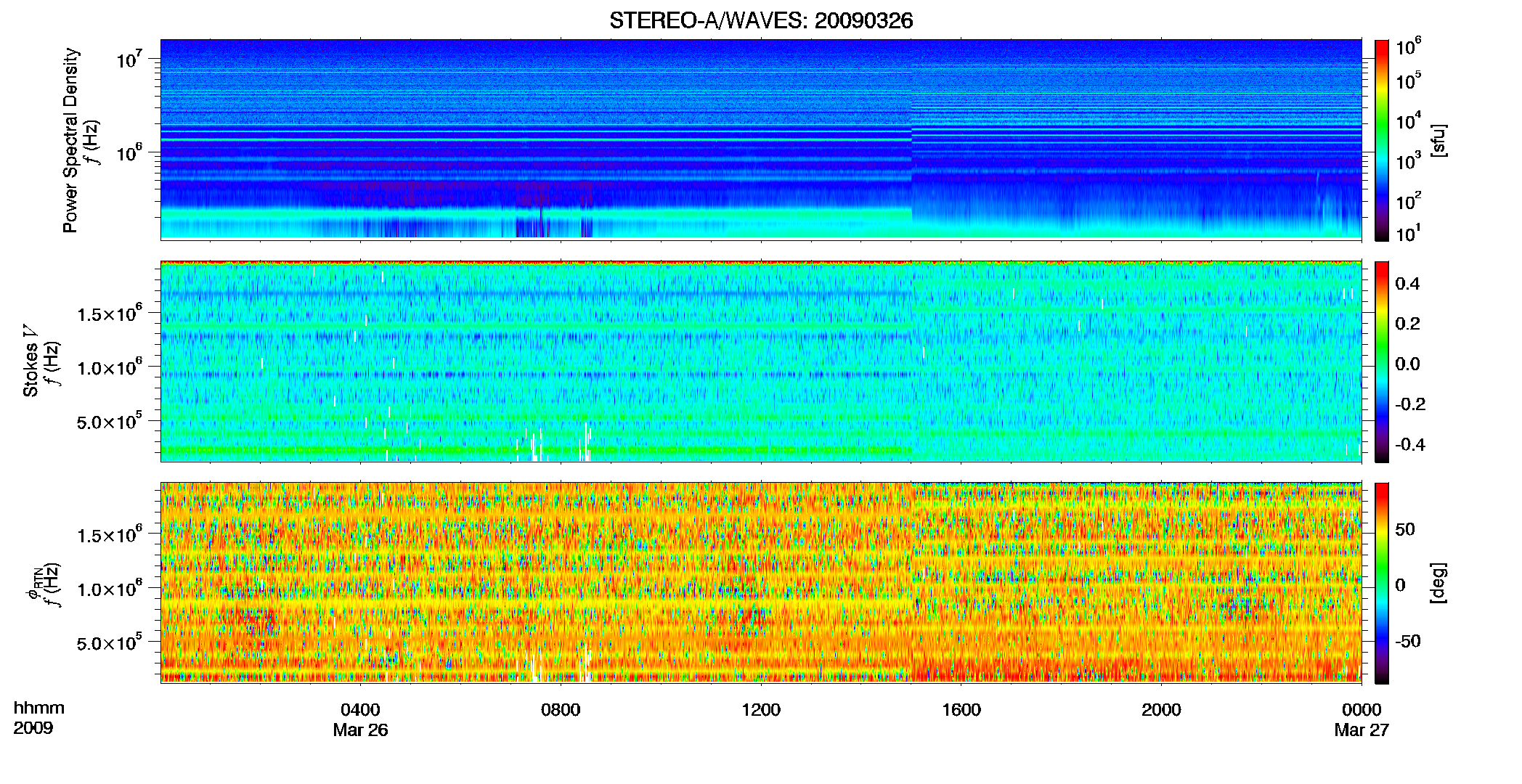Click the Stokes V axis label
This screenshot has width=1522, height=784.
[30, 361]
